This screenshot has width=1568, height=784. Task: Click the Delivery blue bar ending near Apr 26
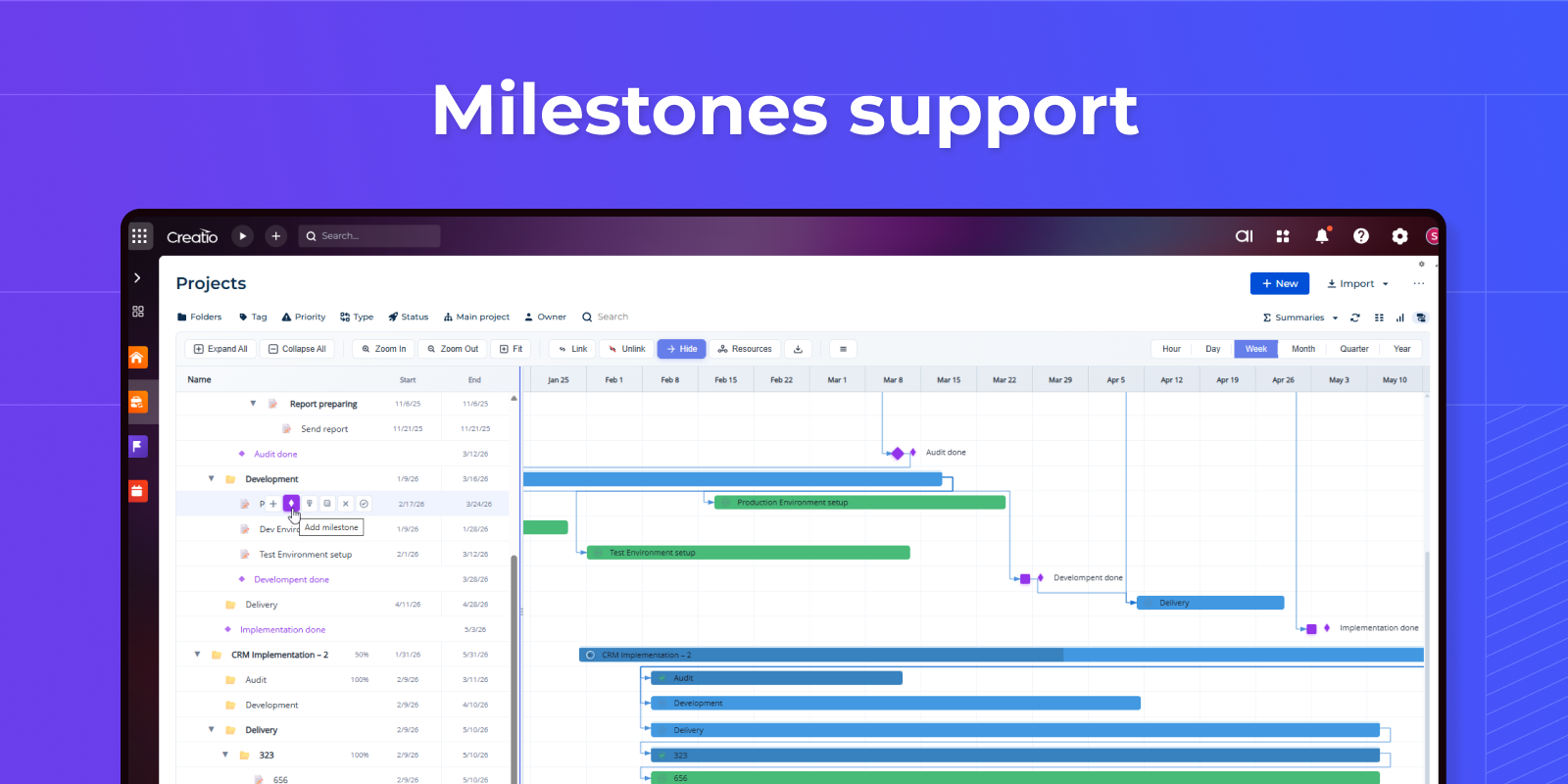click(x=1210, y=603)
